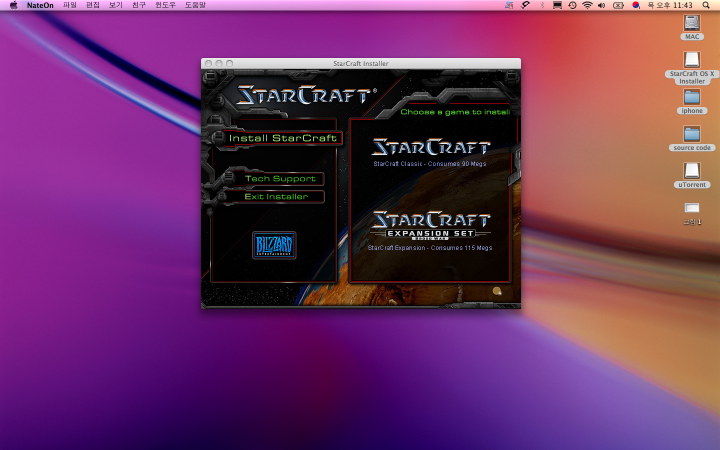Click the pen-shaped menu bar status icon
720x450 pixels.
click(525, 5)
